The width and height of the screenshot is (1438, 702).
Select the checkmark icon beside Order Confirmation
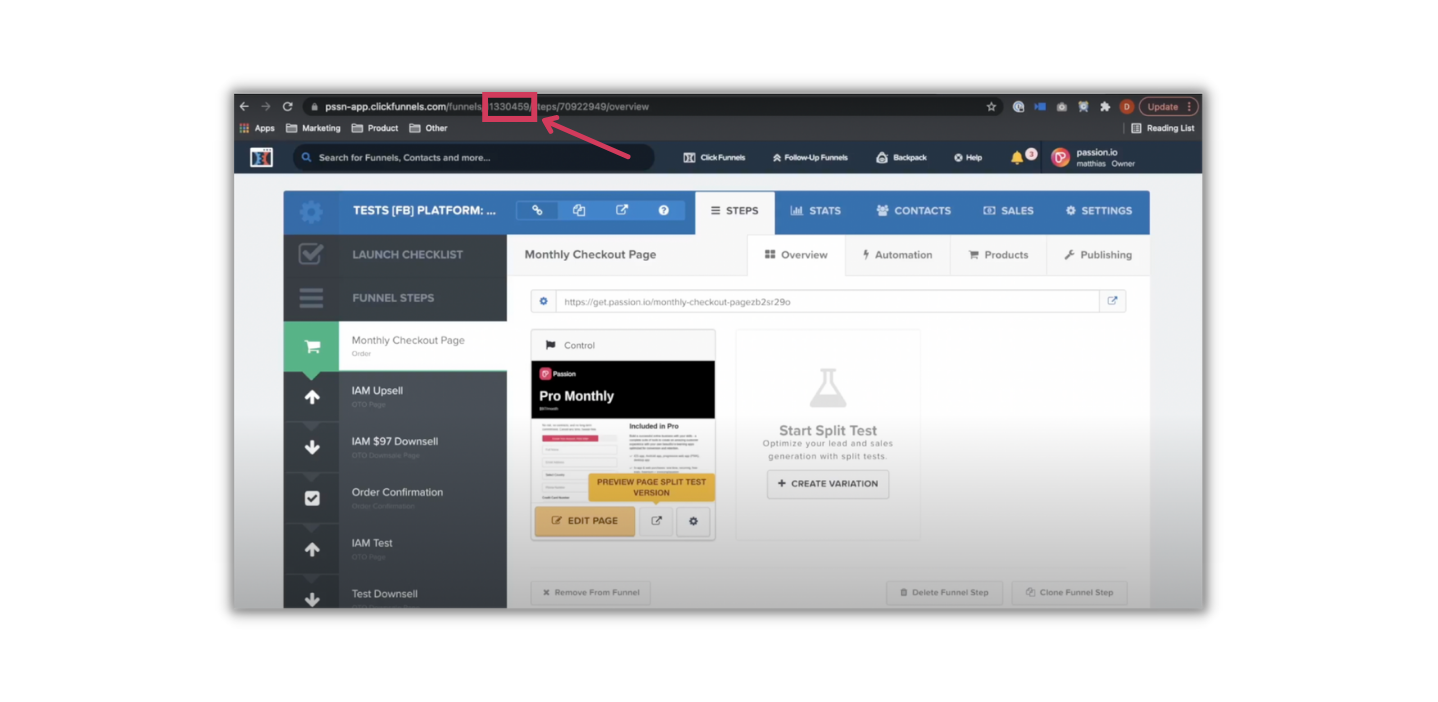click(x=311, y=497)
